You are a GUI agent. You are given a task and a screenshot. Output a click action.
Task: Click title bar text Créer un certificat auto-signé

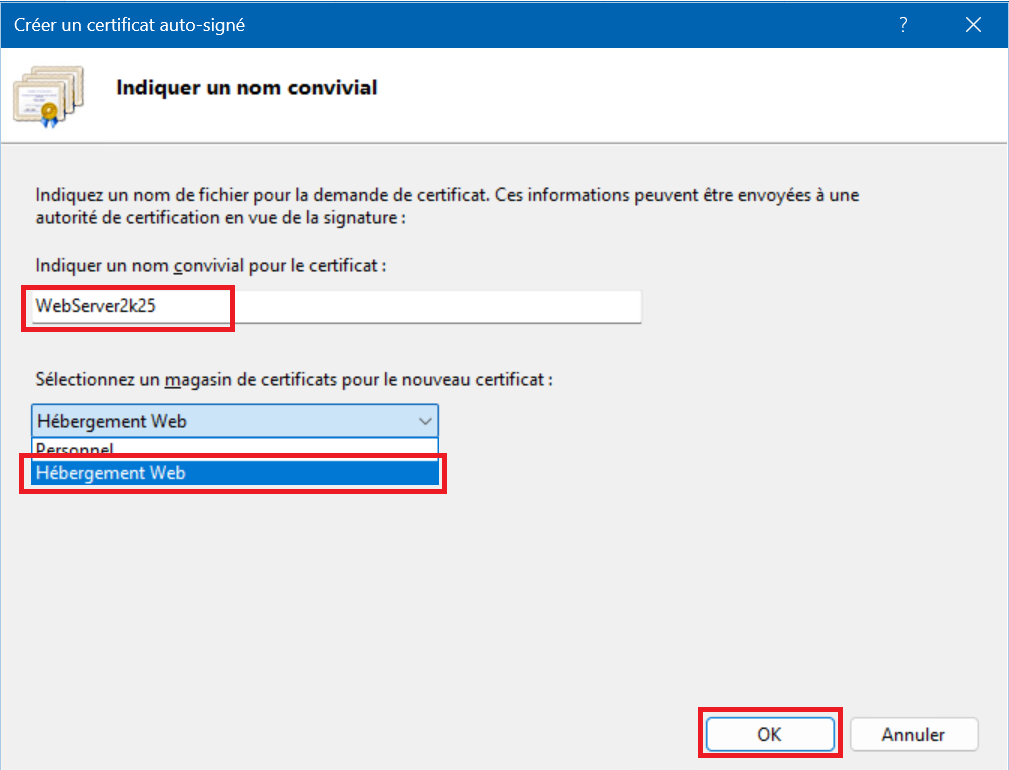click(130, 25)
